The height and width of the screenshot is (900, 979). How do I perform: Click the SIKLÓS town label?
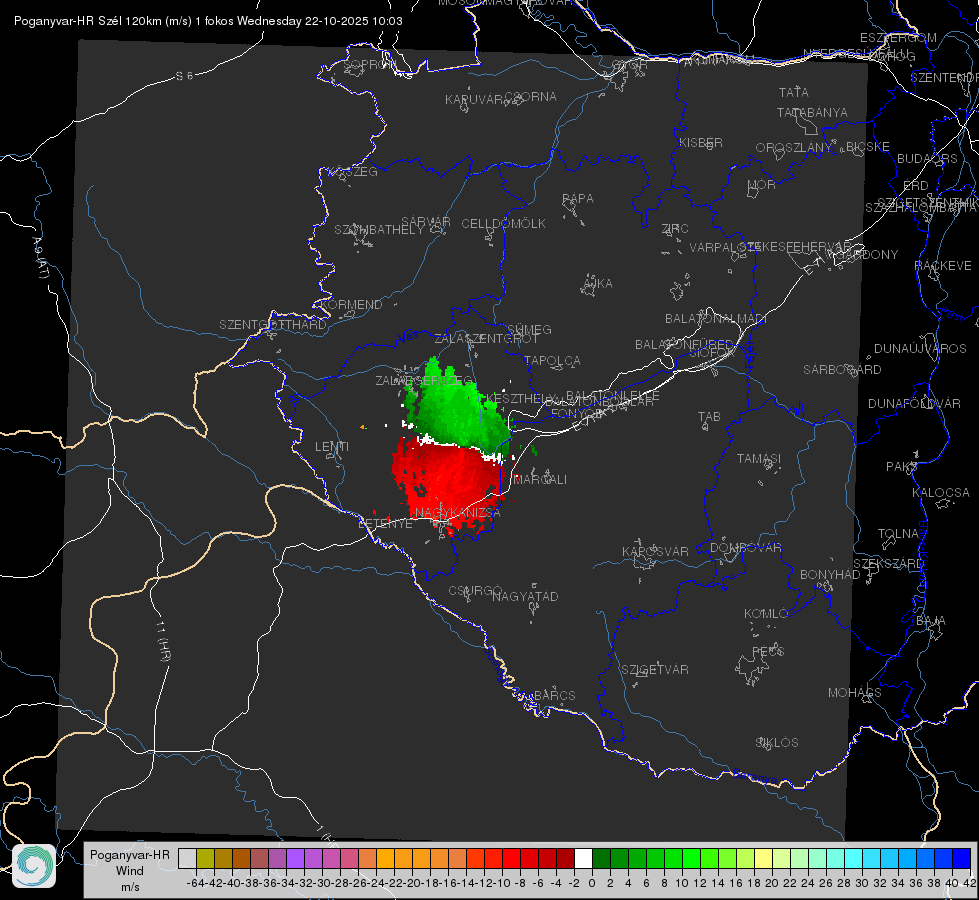[777, 743]
